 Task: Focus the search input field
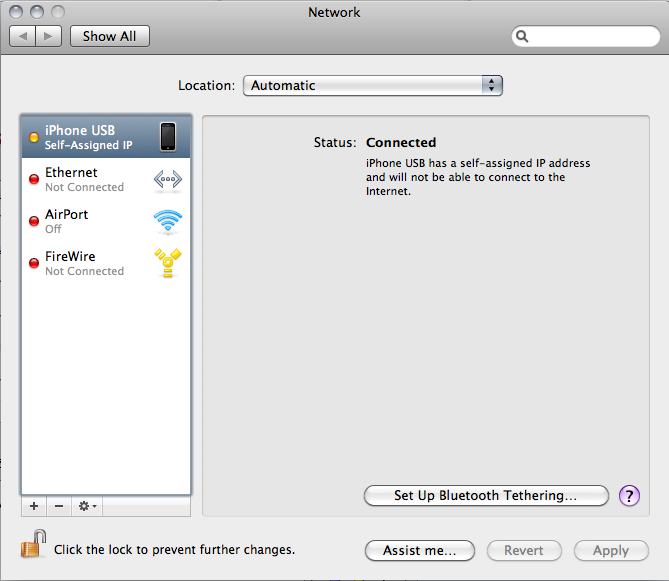coord(586,36)
